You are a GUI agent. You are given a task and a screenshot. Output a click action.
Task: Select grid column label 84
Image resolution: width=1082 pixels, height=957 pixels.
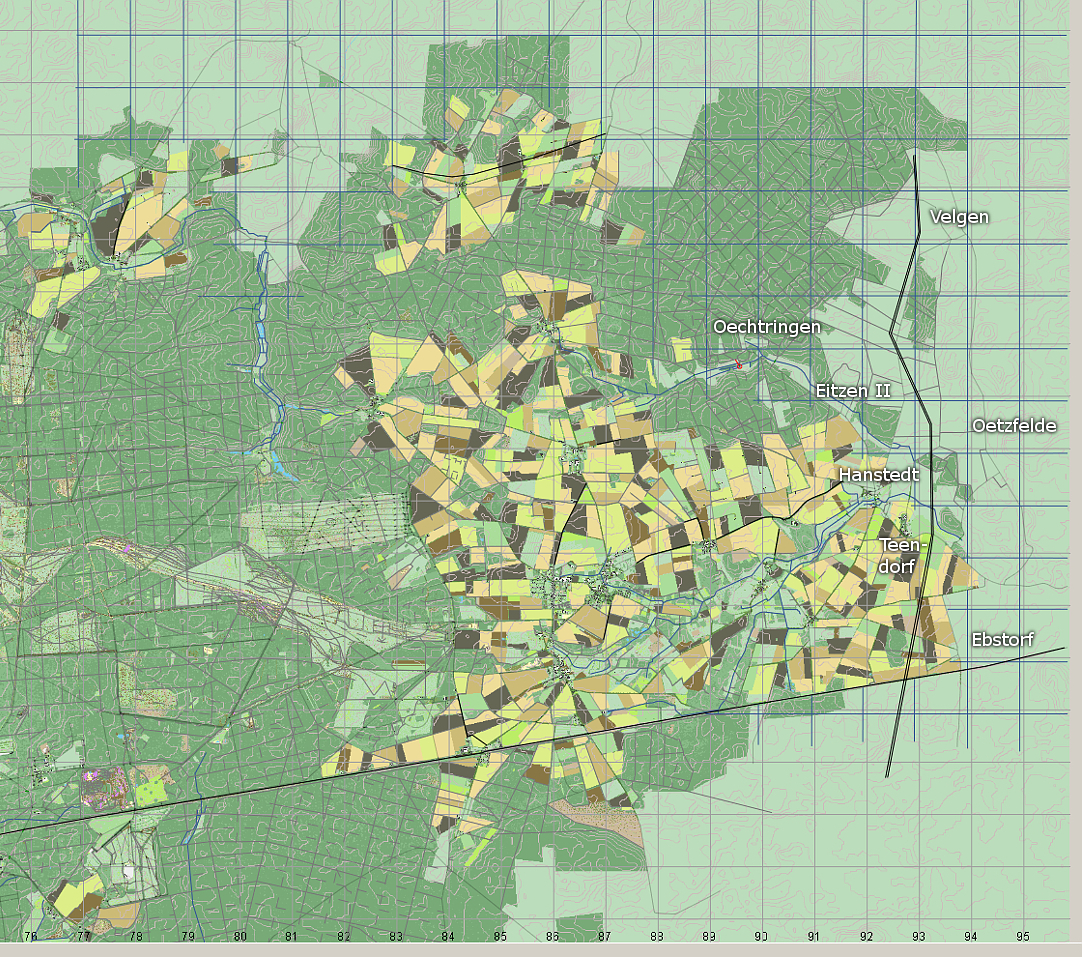pos(448,937)
